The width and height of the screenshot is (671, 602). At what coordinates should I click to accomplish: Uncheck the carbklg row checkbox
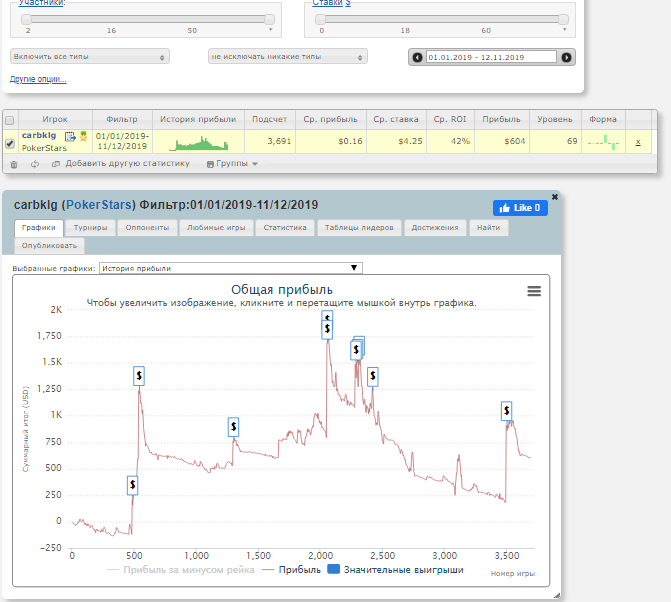pyautogui.click(x=9, y=143)
